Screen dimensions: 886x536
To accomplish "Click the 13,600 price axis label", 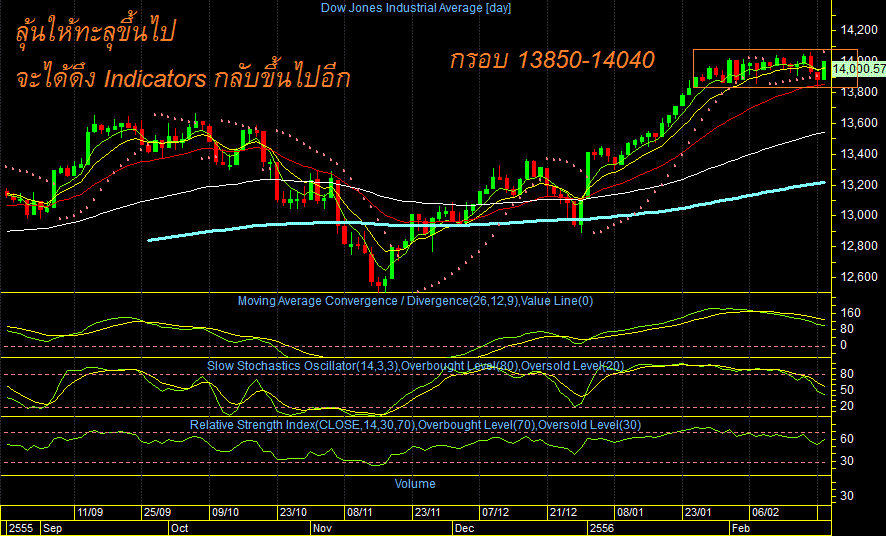I will (x=859, y=123).
